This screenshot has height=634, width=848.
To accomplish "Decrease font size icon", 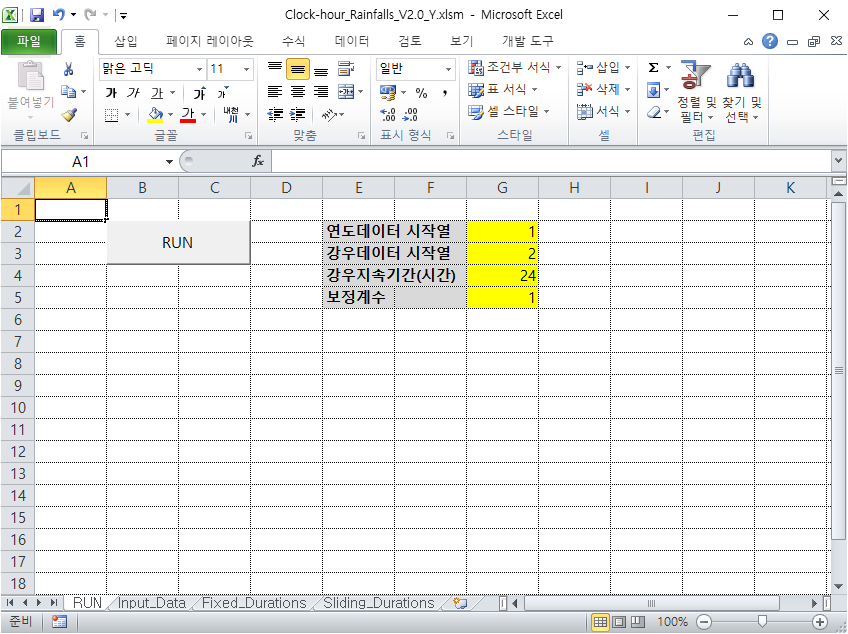I will coord(223,93).
